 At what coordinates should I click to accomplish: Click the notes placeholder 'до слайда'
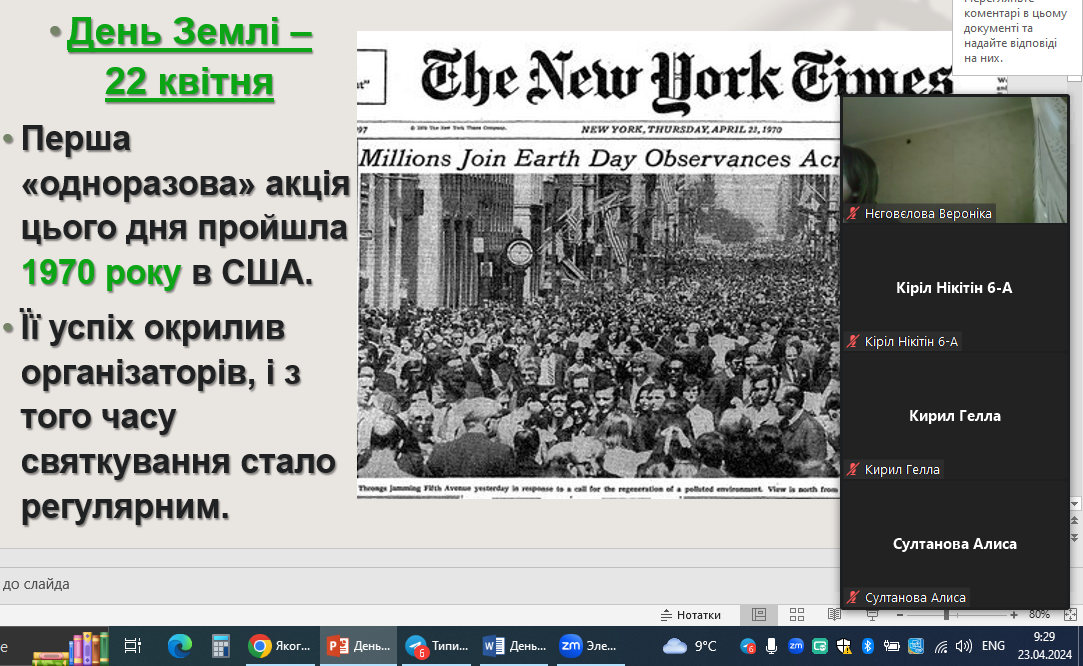36,584
